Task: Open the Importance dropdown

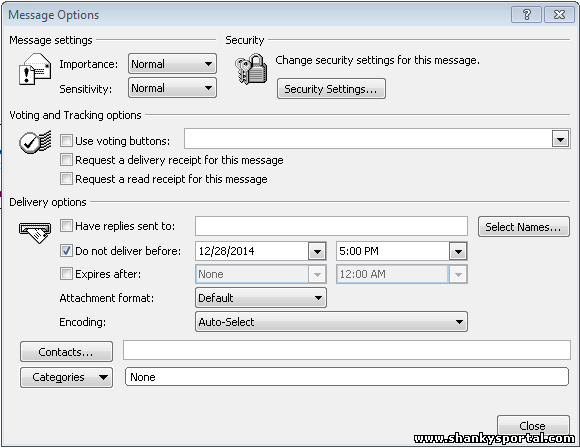Action: pyautogui.click(x=172, y=64)
